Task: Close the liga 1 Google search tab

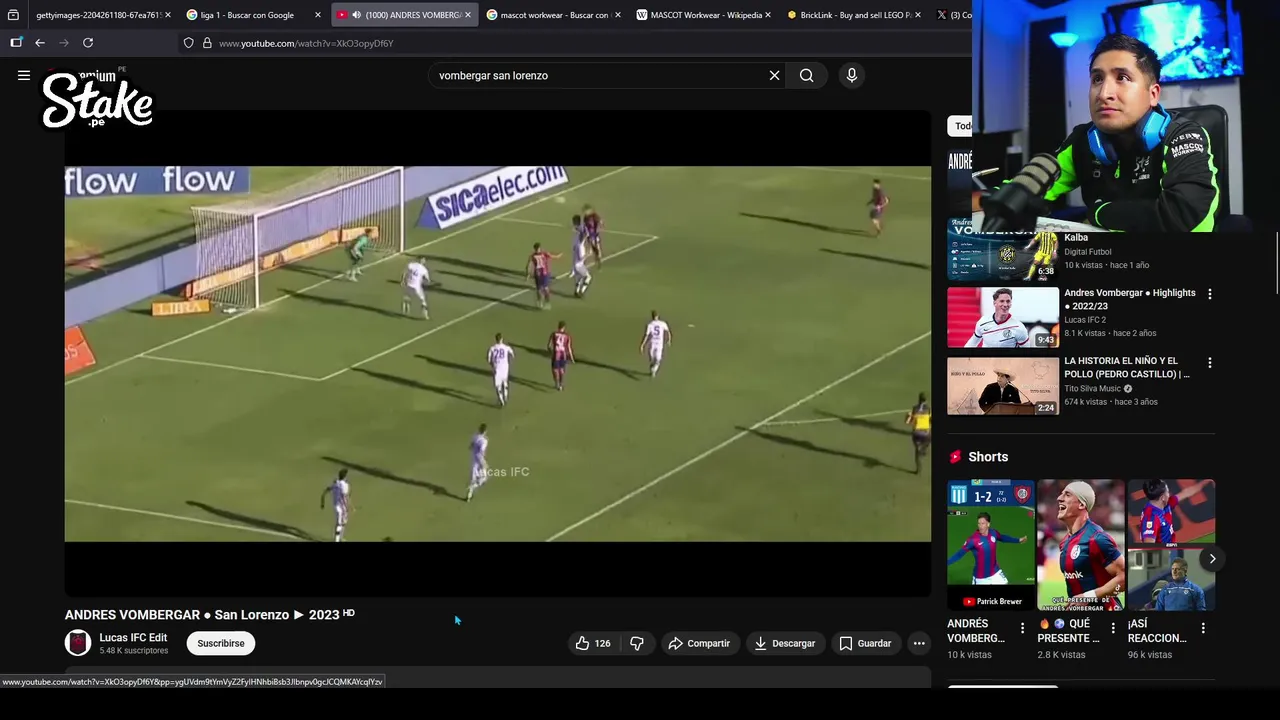Action: [x=318, y=15]
